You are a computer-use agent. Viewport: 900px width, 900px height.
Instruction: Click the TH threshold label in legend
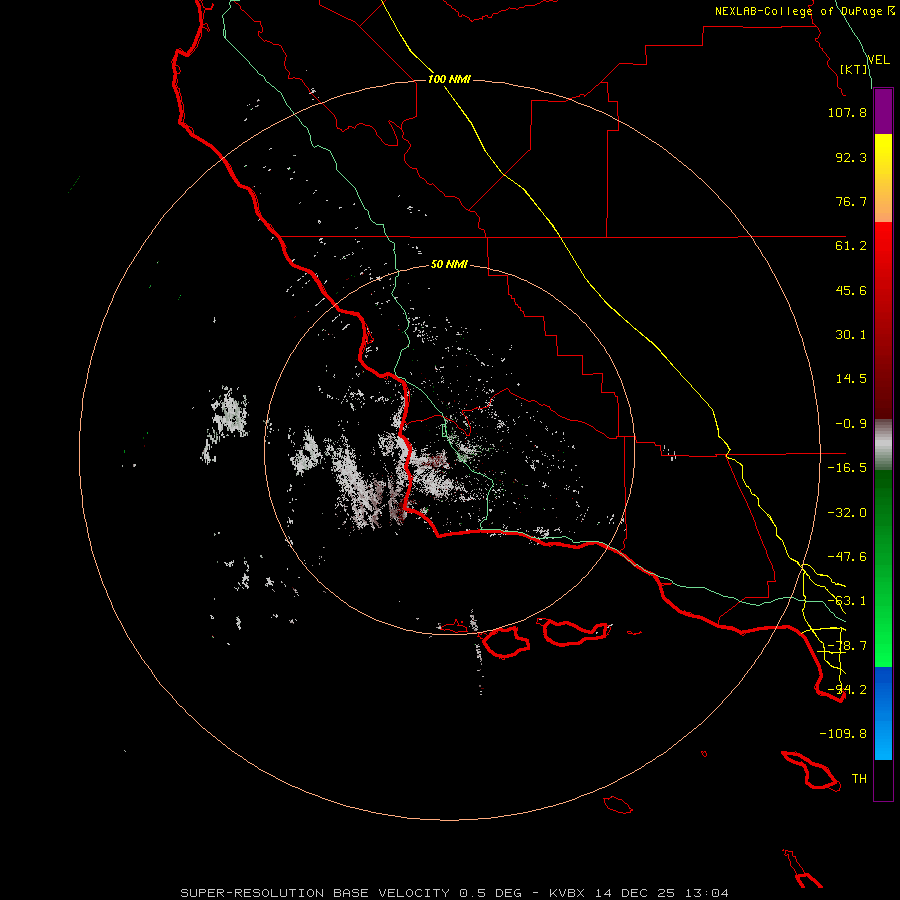pos(859,779)
